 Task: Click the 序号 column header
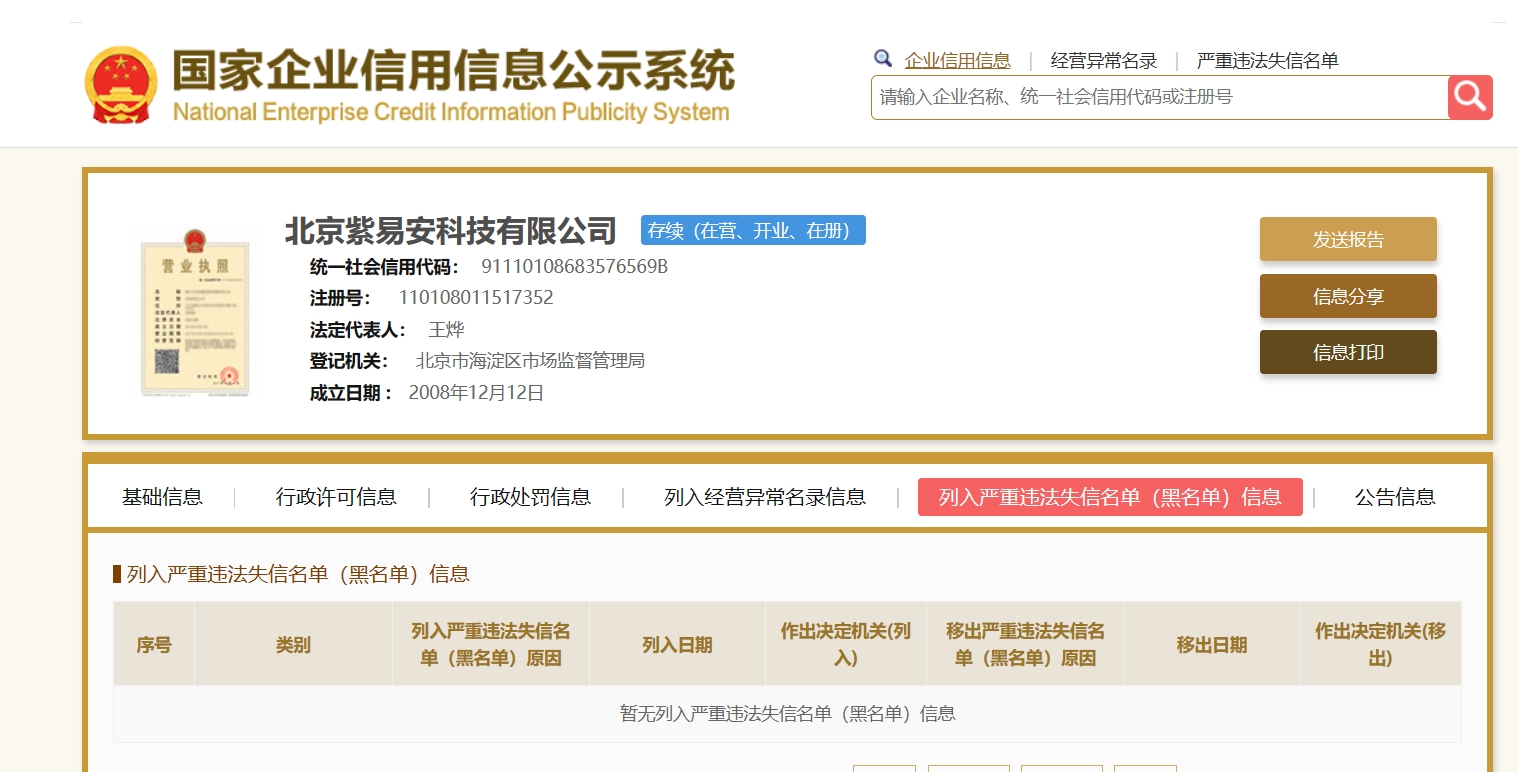coord(154,644)
